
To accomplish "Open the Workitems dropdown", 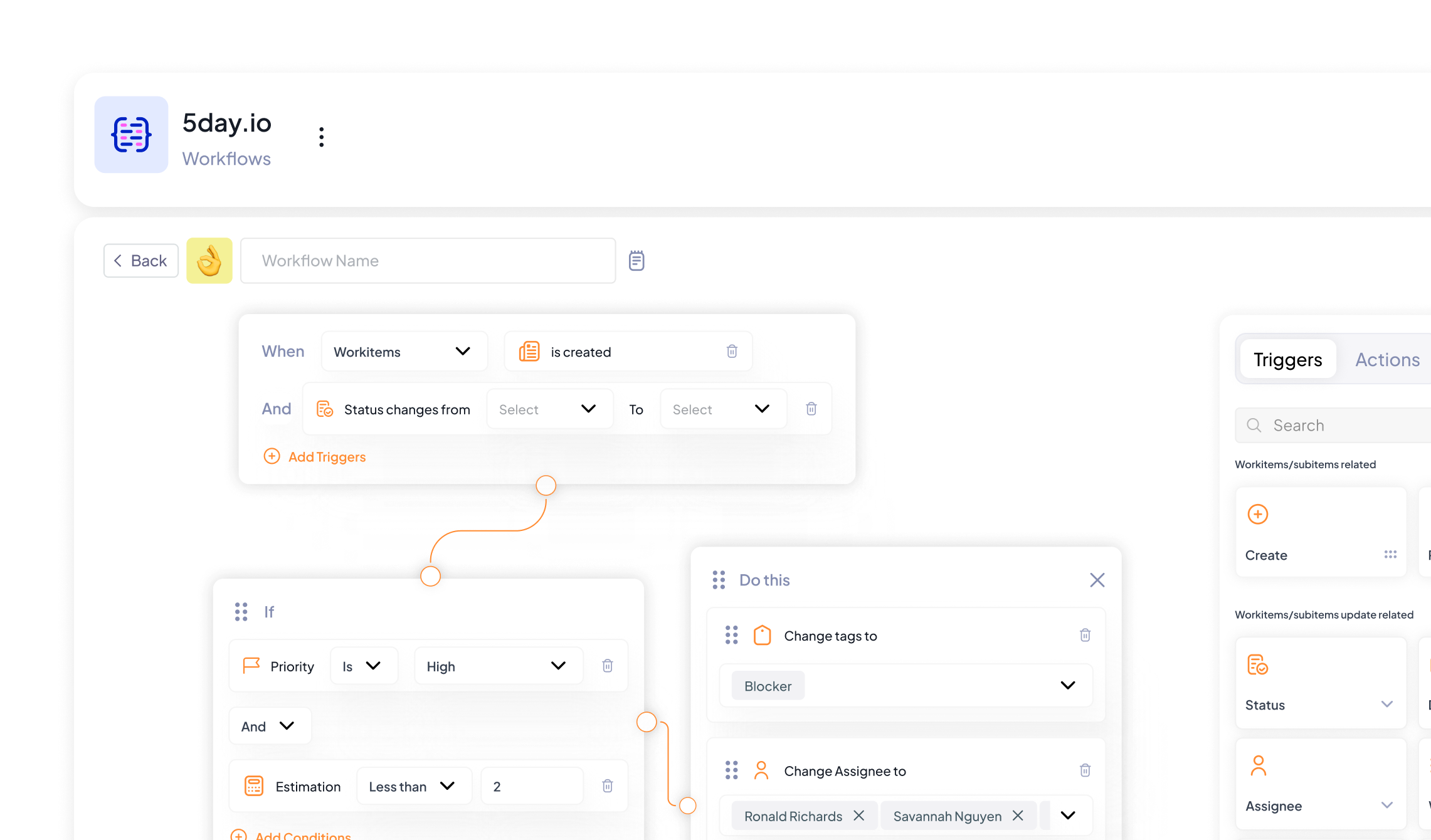I will pyautogui.click(x=404, y=352).
